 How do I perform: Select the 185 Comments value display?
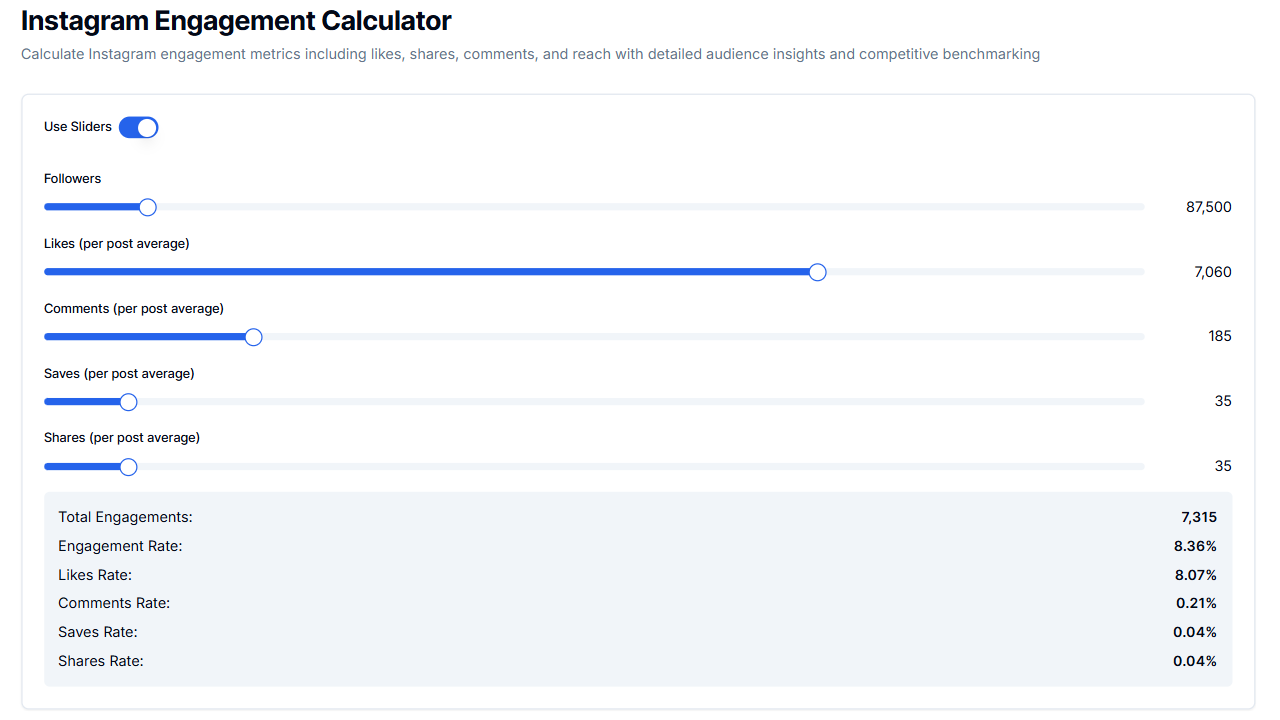1219,336
